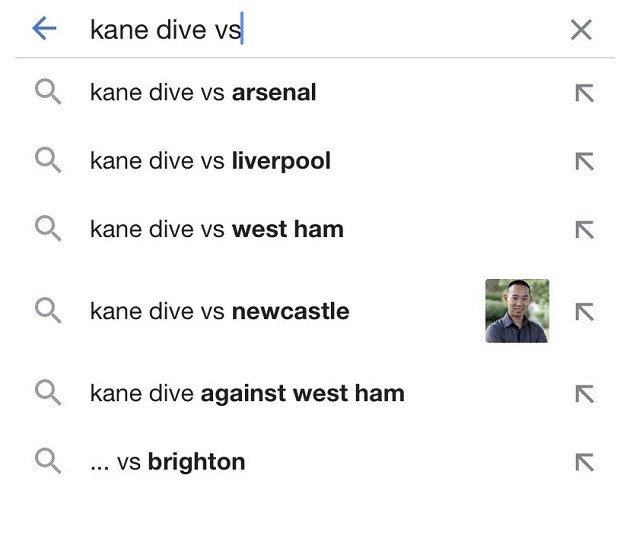Image resolution: width=630 pixels, height=535 pixels.
Task: Tap the arrow icon for 'vs west ham'
Action: (584, 230)
